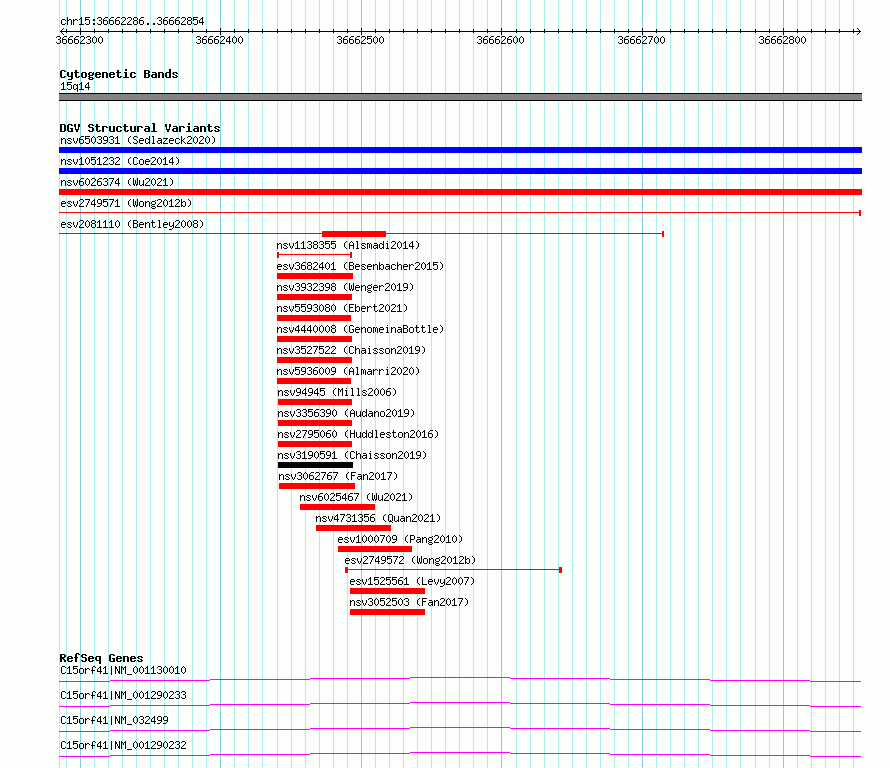Click red bar under nsv94945 (Mills2006)
Image resolution: width=890 pixels, height=768 pixels.
315,402
